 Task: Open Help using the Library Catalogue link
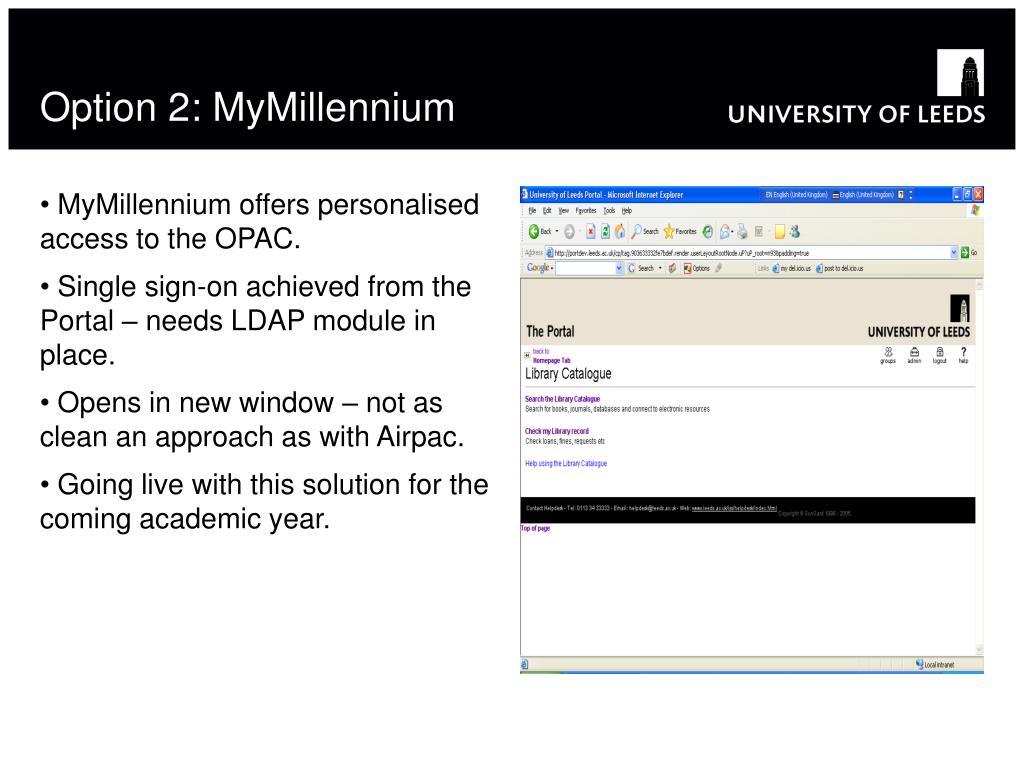tap(566, 464)
